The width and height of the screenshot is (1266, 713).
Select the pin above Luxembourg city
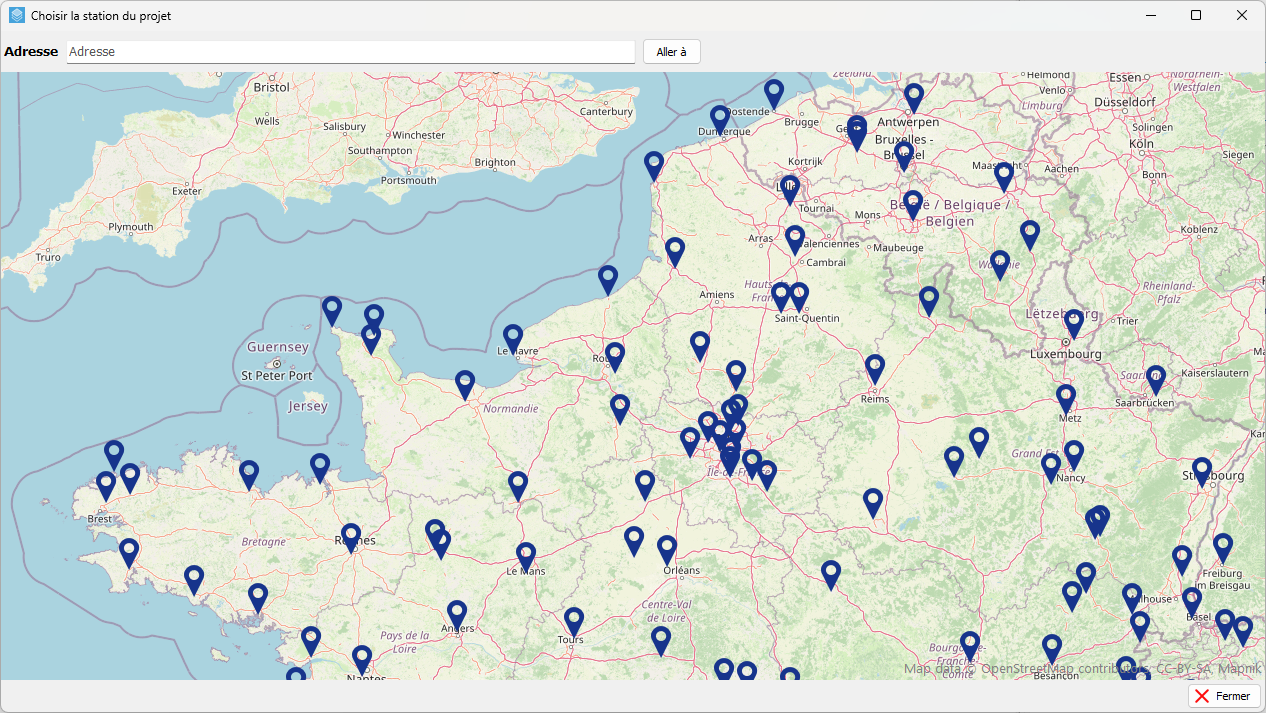1074,323
